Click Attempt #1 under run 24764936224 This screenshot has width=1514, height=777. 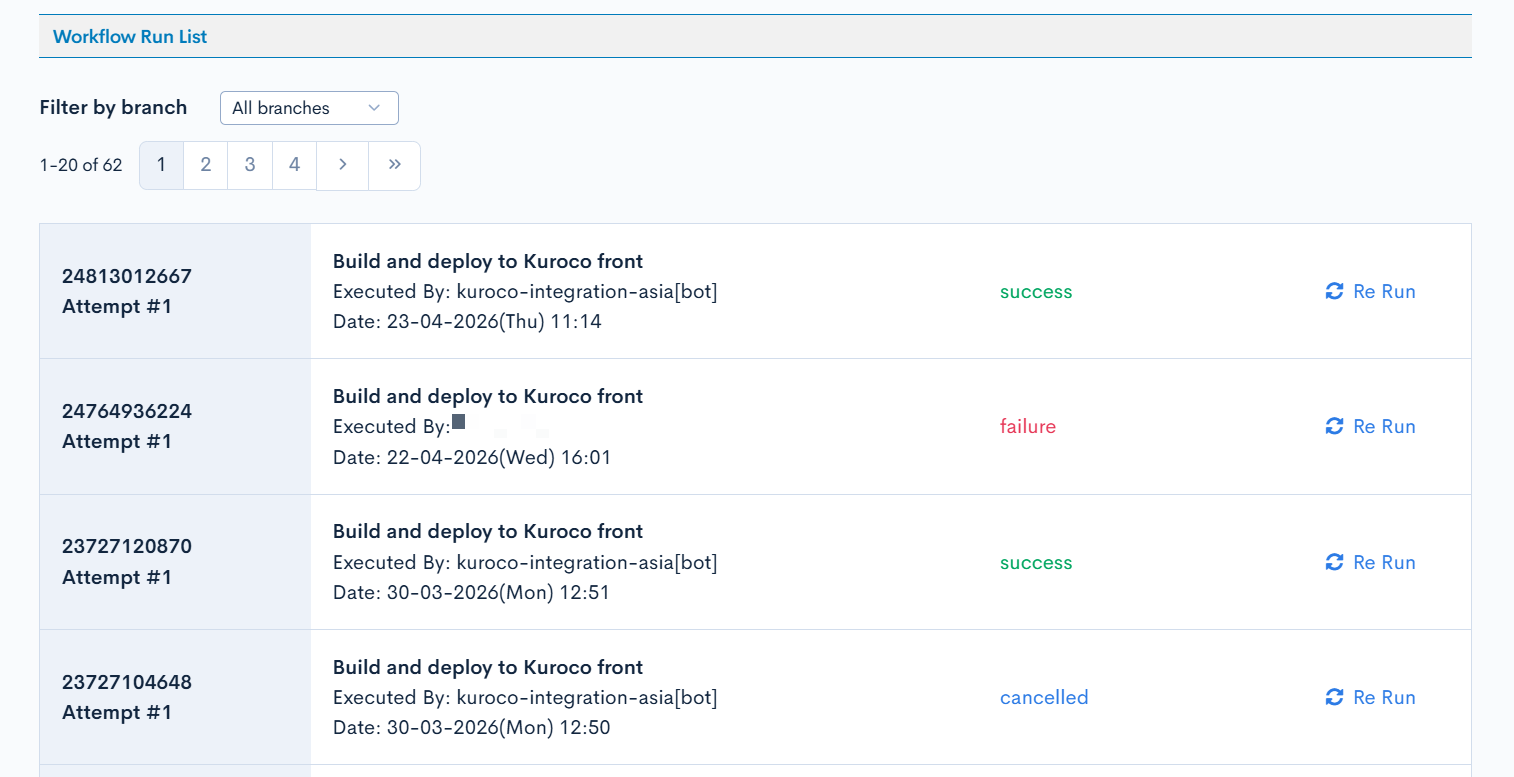point(117,441)
